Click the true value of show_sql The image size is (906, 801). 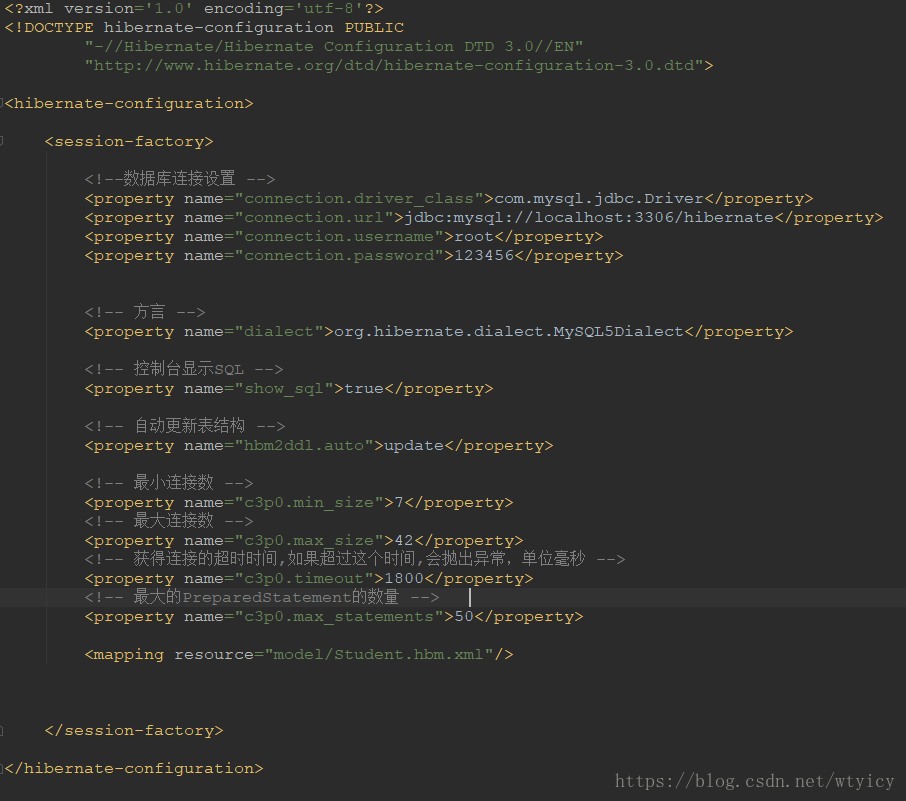363,389
